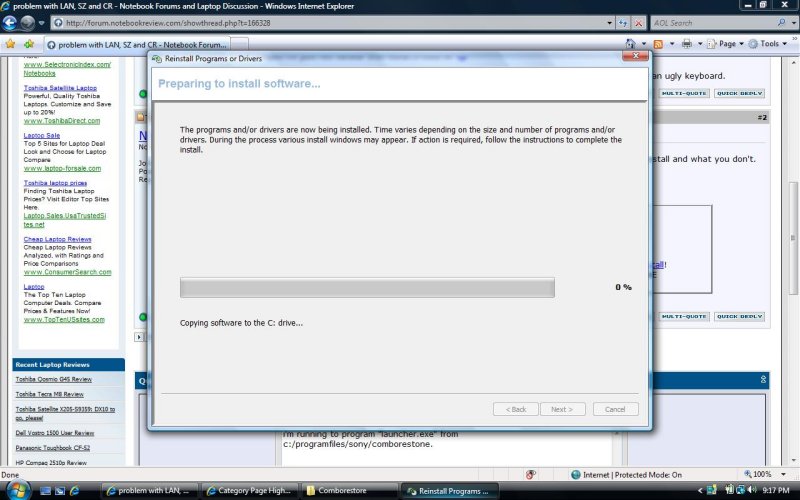Open the Tools menu
The height and width of the screenshot is (500, 800).
(768, 44)
